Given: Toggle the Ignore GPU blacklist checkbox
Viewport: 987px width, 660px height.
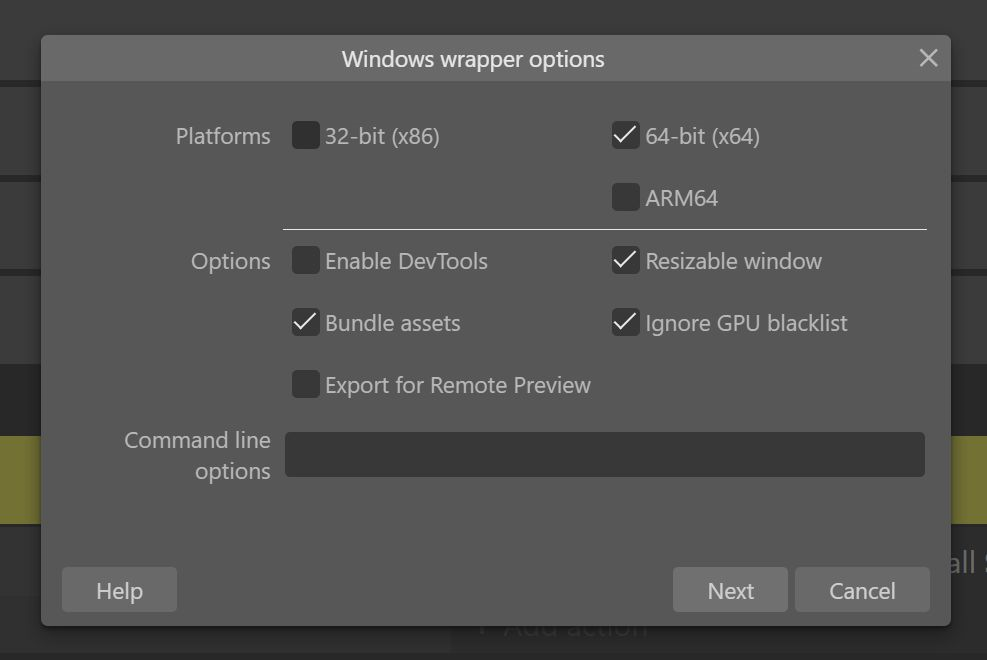Looking at the screenshot, I should tap(626, 323).
